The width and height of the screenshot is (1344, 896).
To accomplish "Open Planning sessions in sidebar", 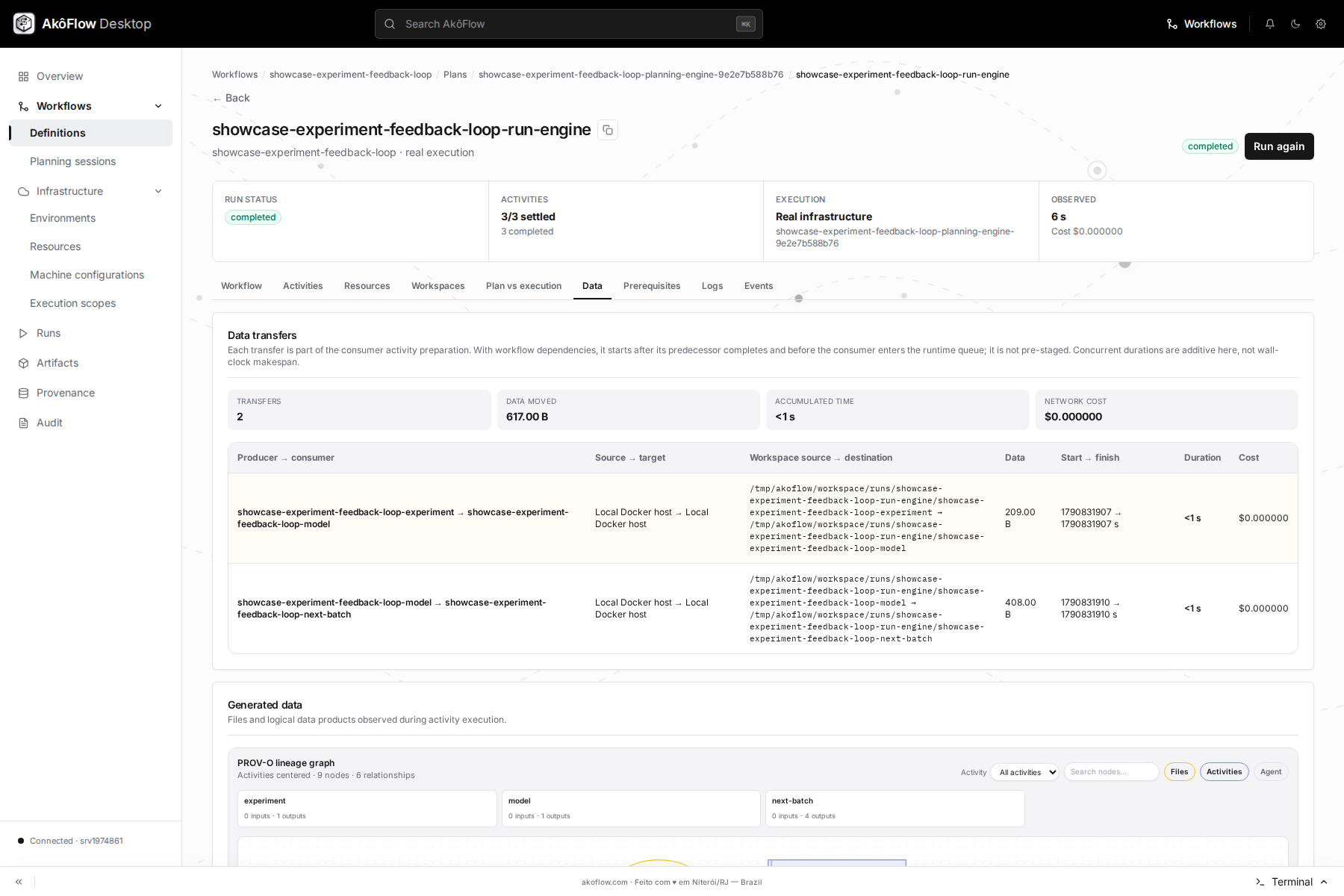I will point(91,161).
